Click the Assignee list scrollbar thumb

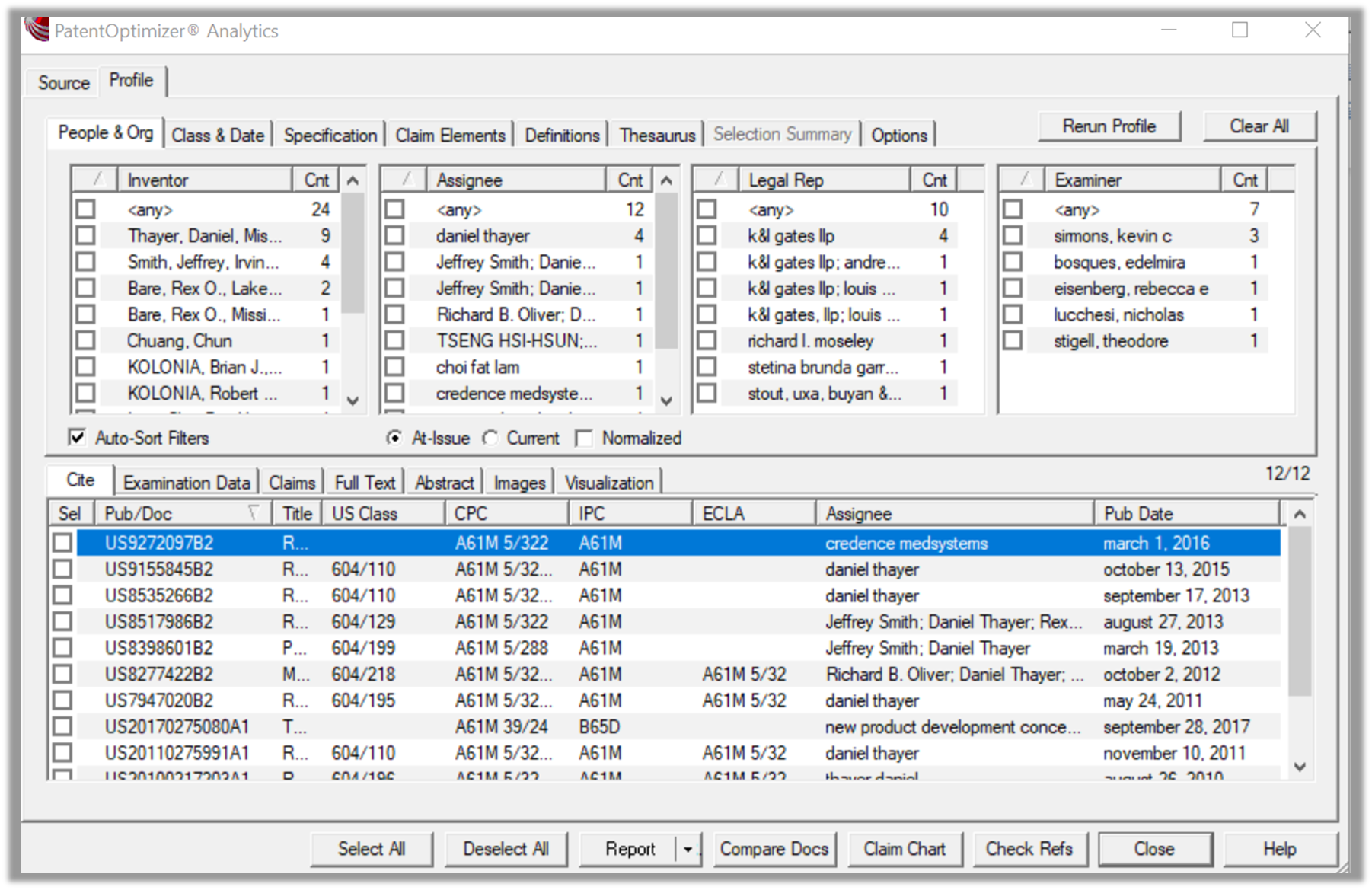[x=666, y=270]
